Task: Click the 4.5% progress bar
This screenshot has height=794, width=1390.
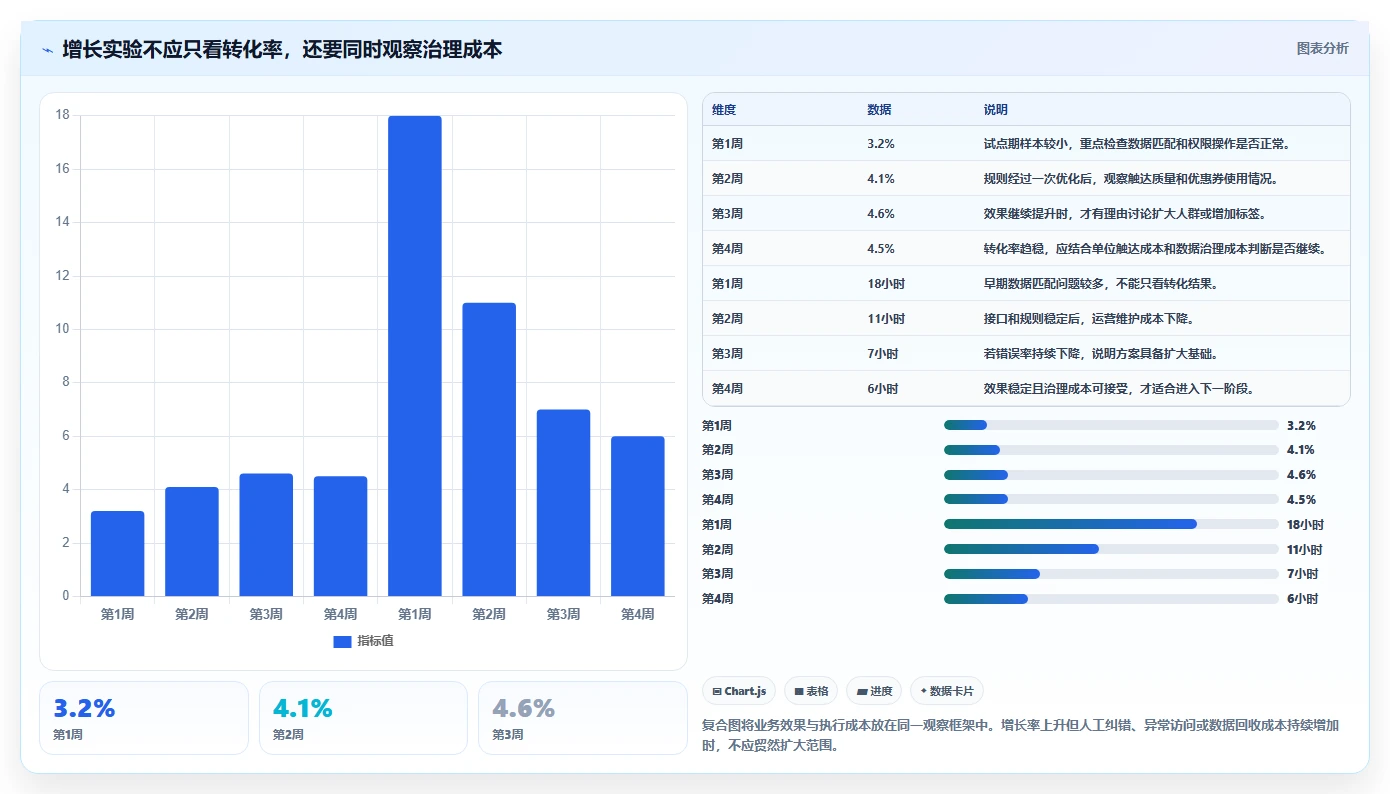Action: pos(1111,499)
